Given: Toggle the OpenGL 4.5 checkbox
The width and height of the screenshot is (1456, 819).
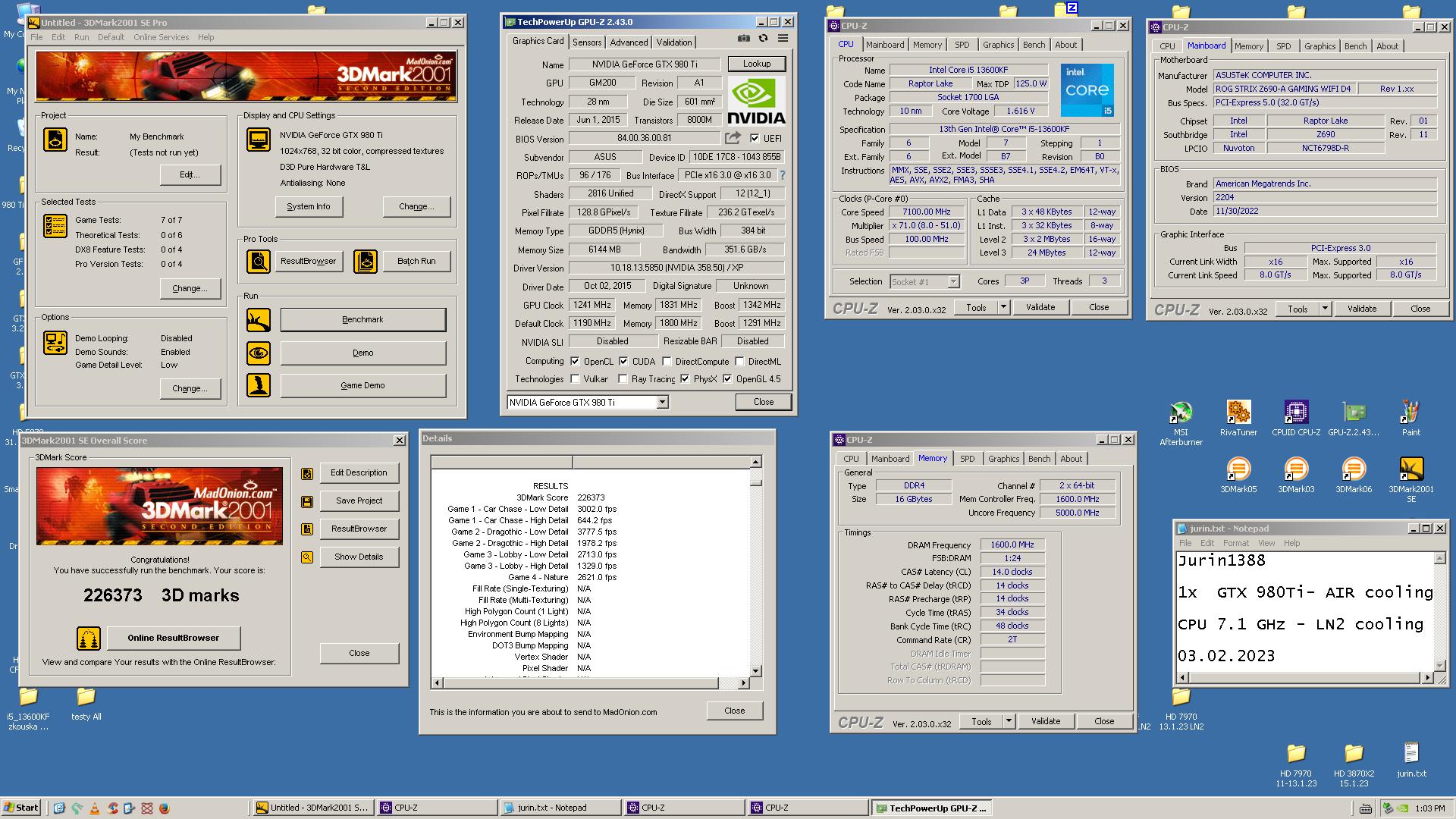Looking at the screenshot, I should [x=727, y=379].
